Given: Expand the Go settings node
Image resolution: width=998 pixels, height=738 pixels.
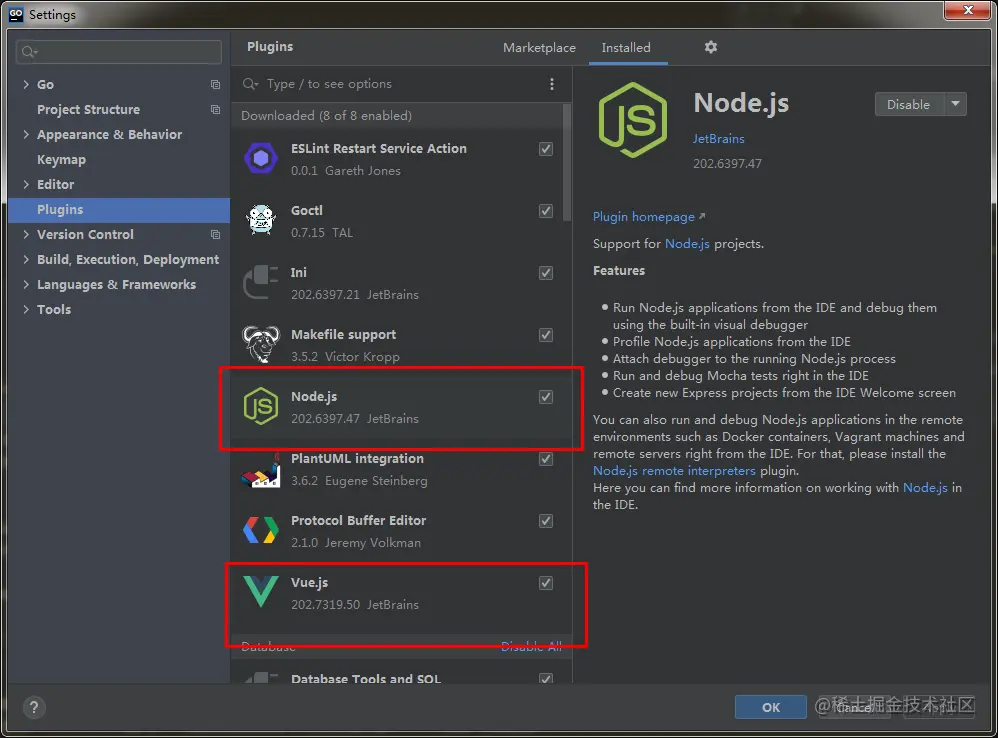Looking at the screenshot, I should (26, 84).
